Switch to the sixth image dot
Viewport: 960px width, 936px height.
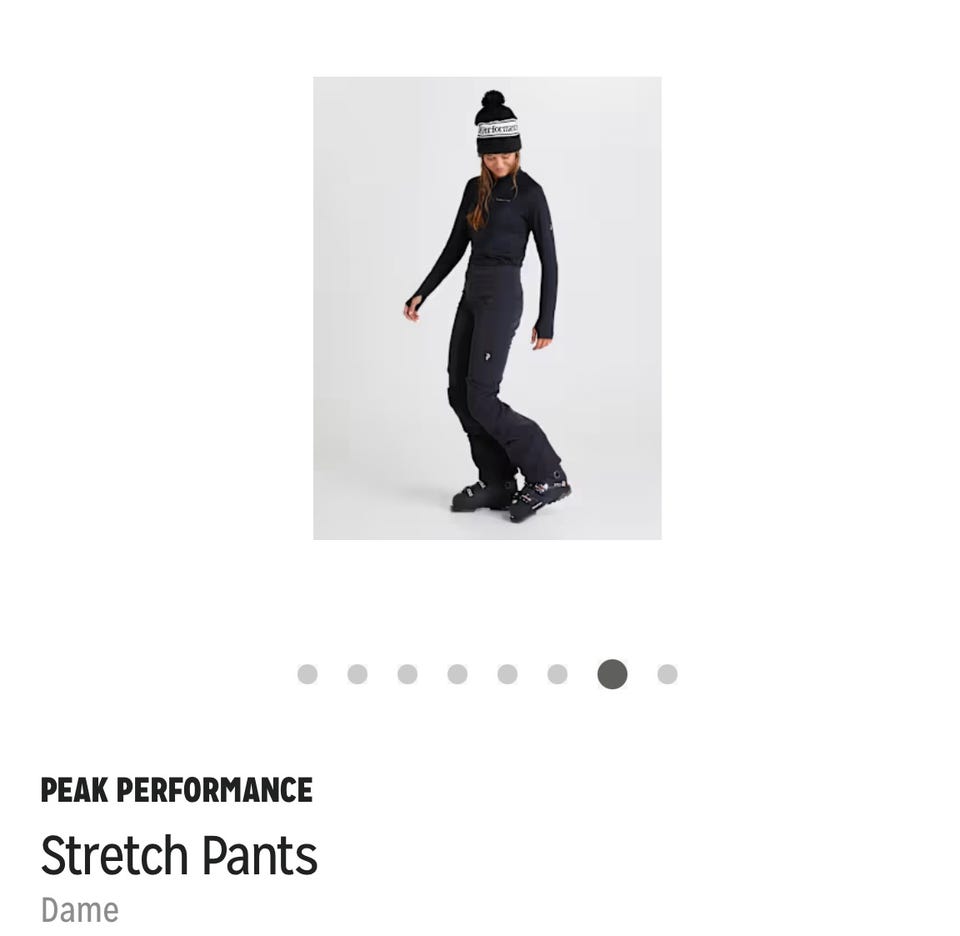(557, 674)
